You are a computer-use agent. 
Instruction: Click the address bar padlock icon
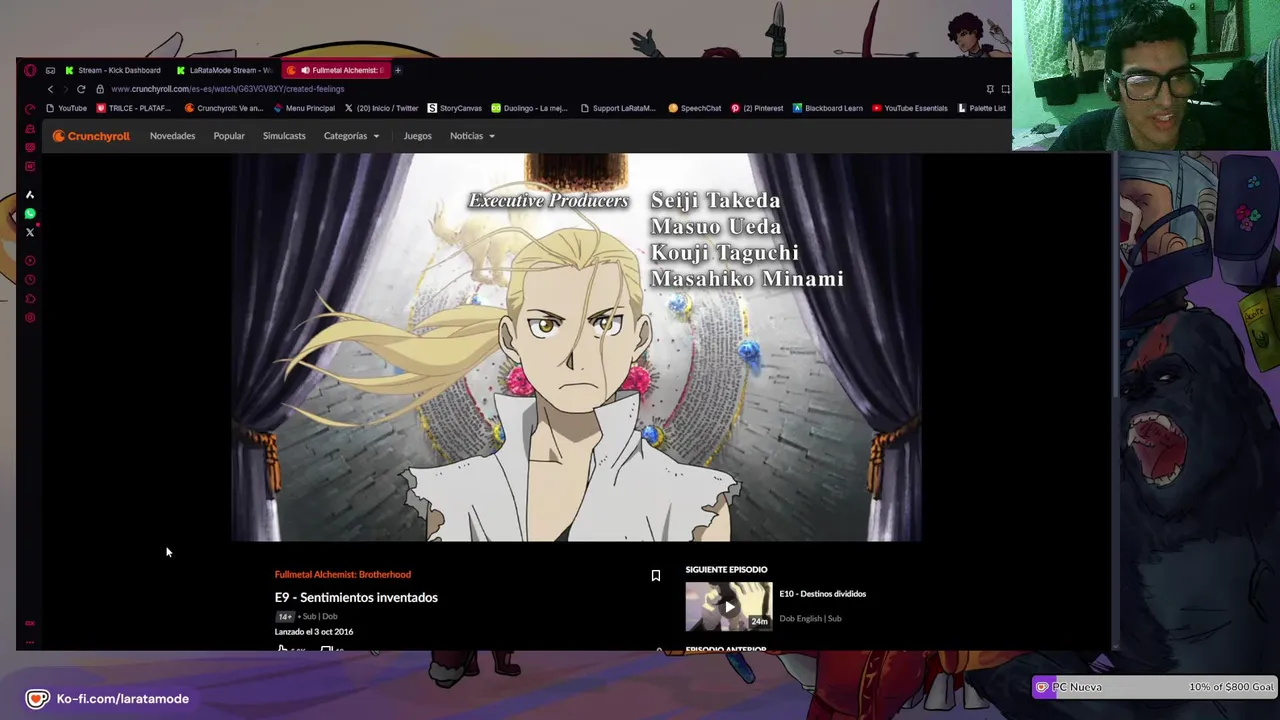[100, 89]
